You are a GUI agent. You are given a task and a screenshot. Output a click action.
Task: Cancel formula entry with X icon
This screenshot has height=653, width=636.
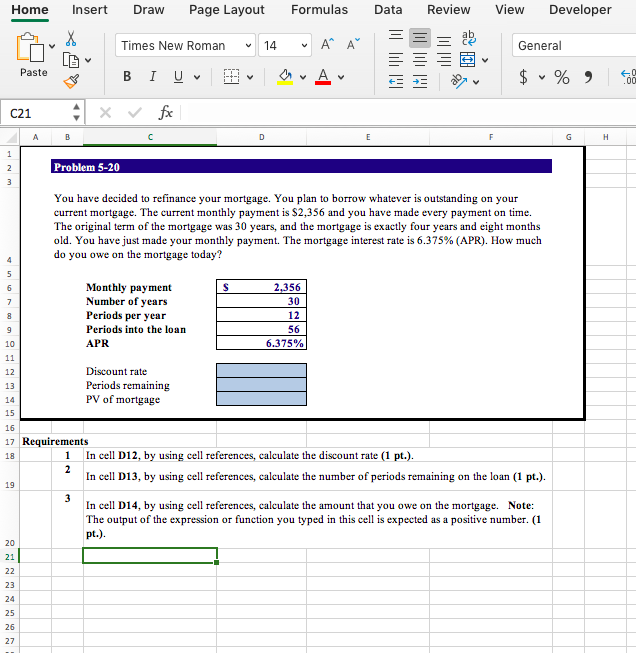pos(106,112)
